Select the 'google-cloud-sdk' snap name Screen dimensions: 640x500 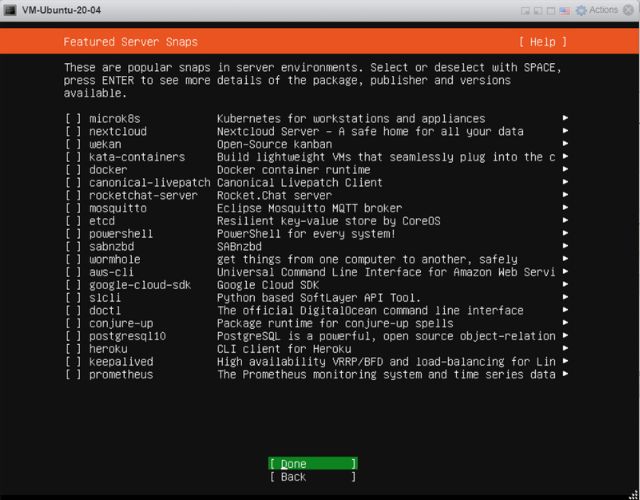(x=140, y=285)
